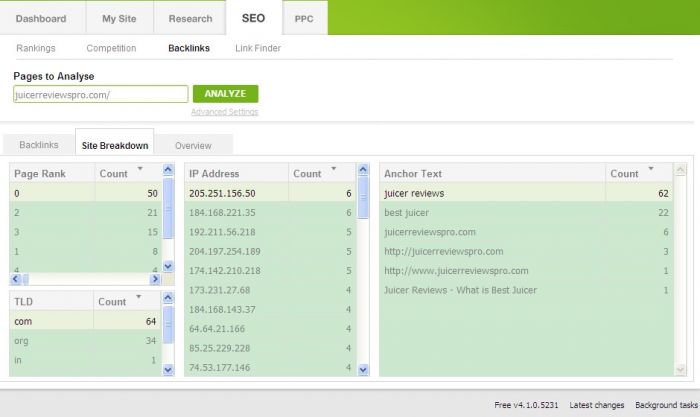
Task: Select the SEO tab
Action: [254, 18]
